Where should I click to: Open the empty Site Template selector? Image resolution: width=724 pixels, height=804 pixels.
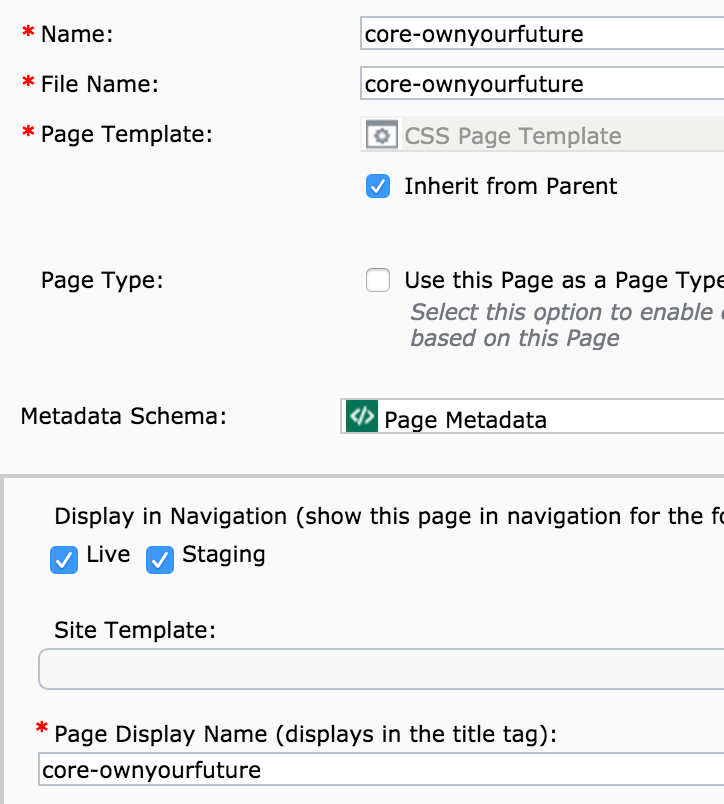(380, 669)
